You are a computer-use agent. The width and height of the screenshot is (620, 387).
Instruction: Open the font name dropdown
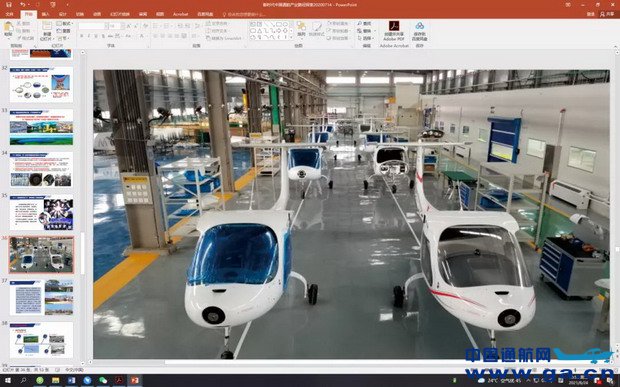[106, 26]
